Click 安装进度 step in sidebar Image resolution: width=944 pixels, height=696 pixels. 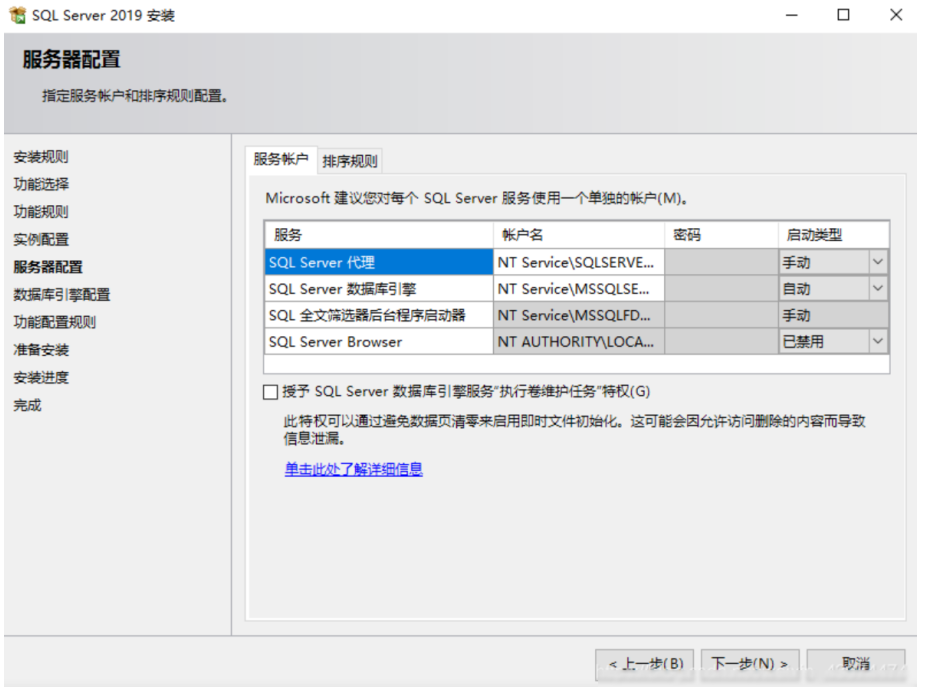click(x=41, y=378)
